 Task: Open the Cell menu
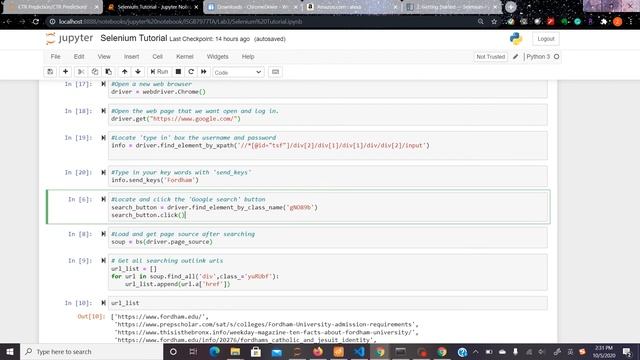[x=158, y=57]
